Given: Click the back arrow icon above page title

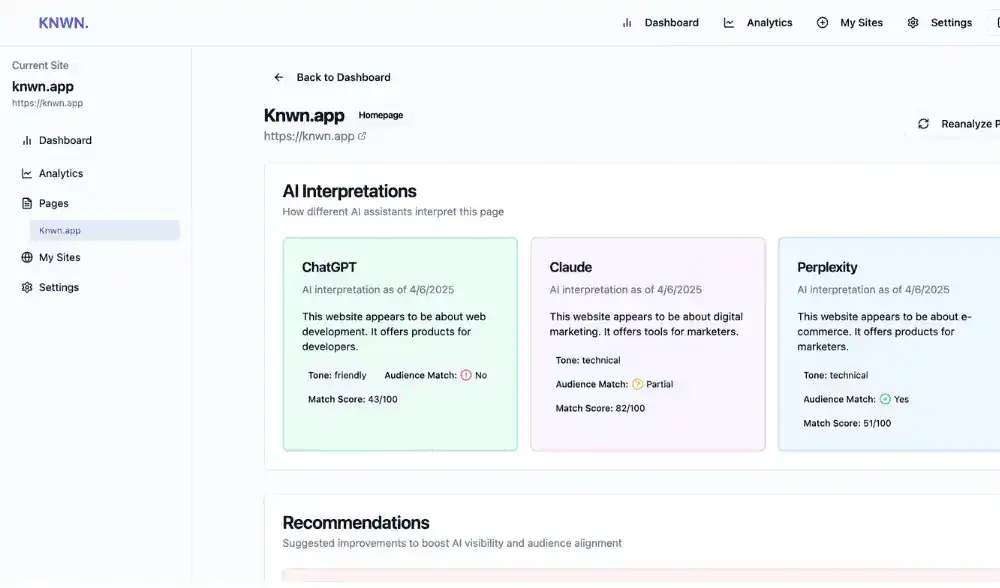Looking at the screenshot, I should click(279, 77).
